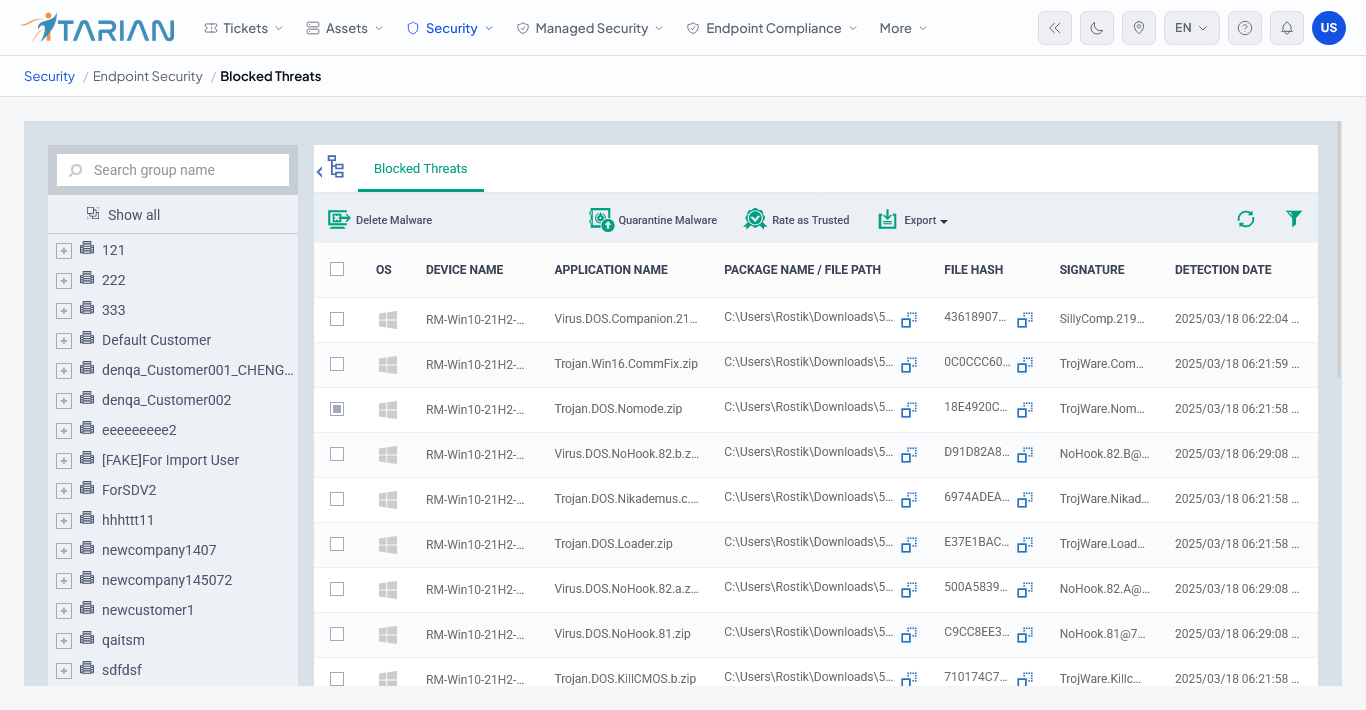Expand the Default Customer group
This screenshot has height=710, width=1366.
click(x=64, y=341)
